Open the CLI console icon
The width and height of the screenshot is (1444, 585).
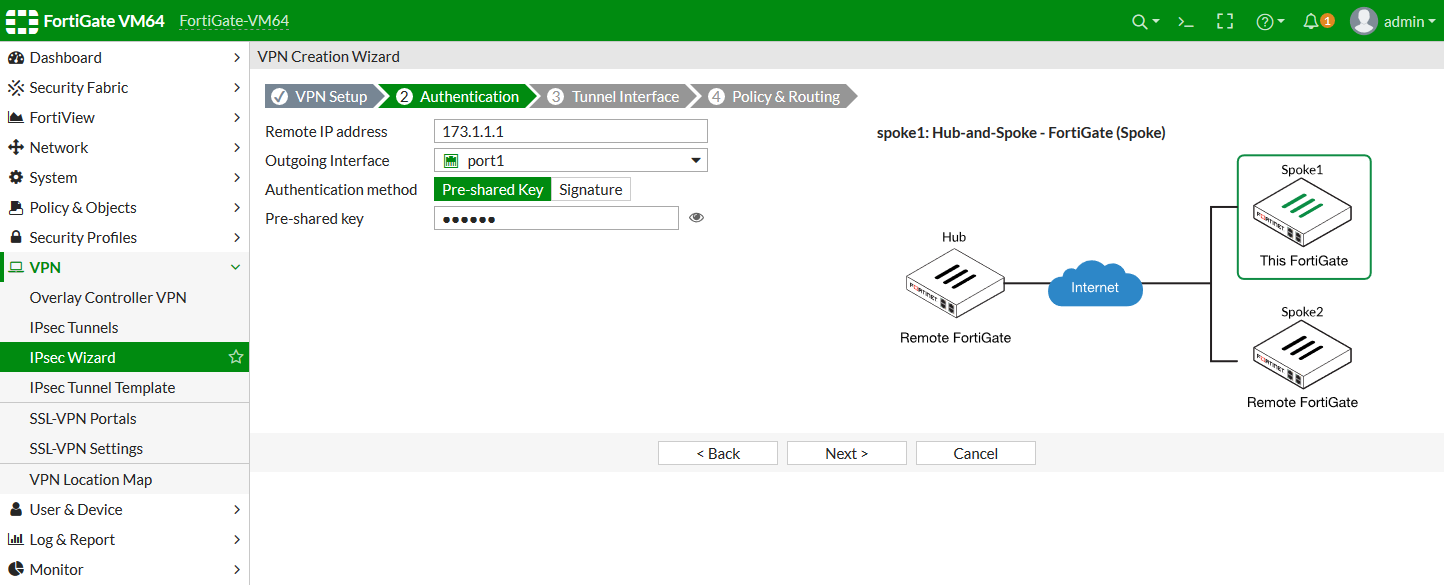click(x=1186, y=21)
